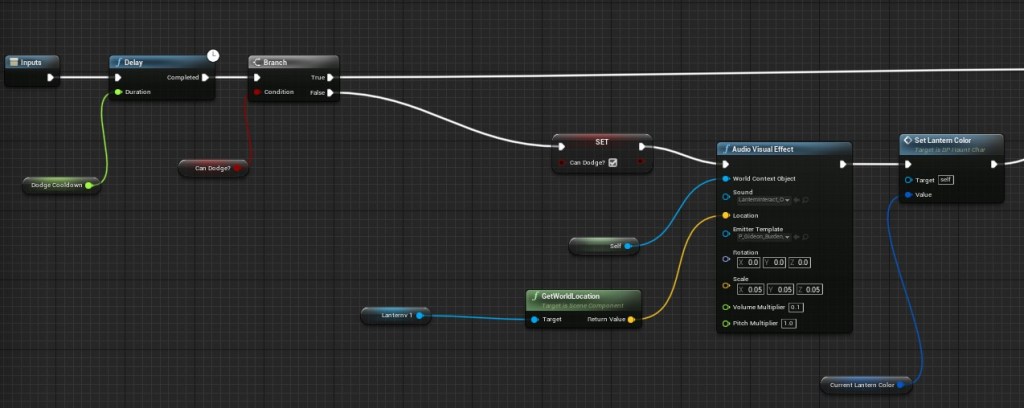Click the red Condition pin on Branch

coord(258,93)
